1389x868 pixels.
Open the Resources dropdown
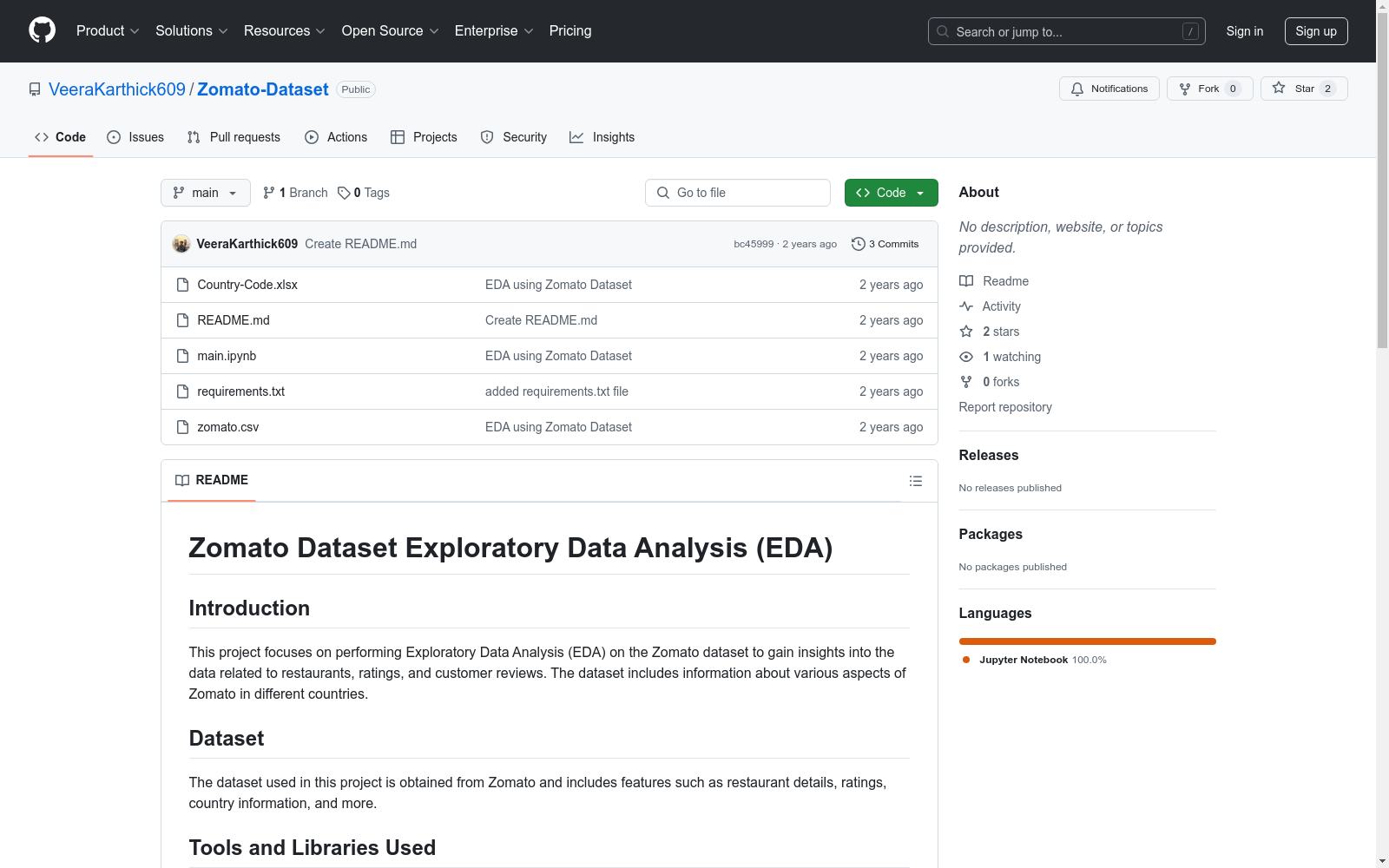click(x=285, y=31)
